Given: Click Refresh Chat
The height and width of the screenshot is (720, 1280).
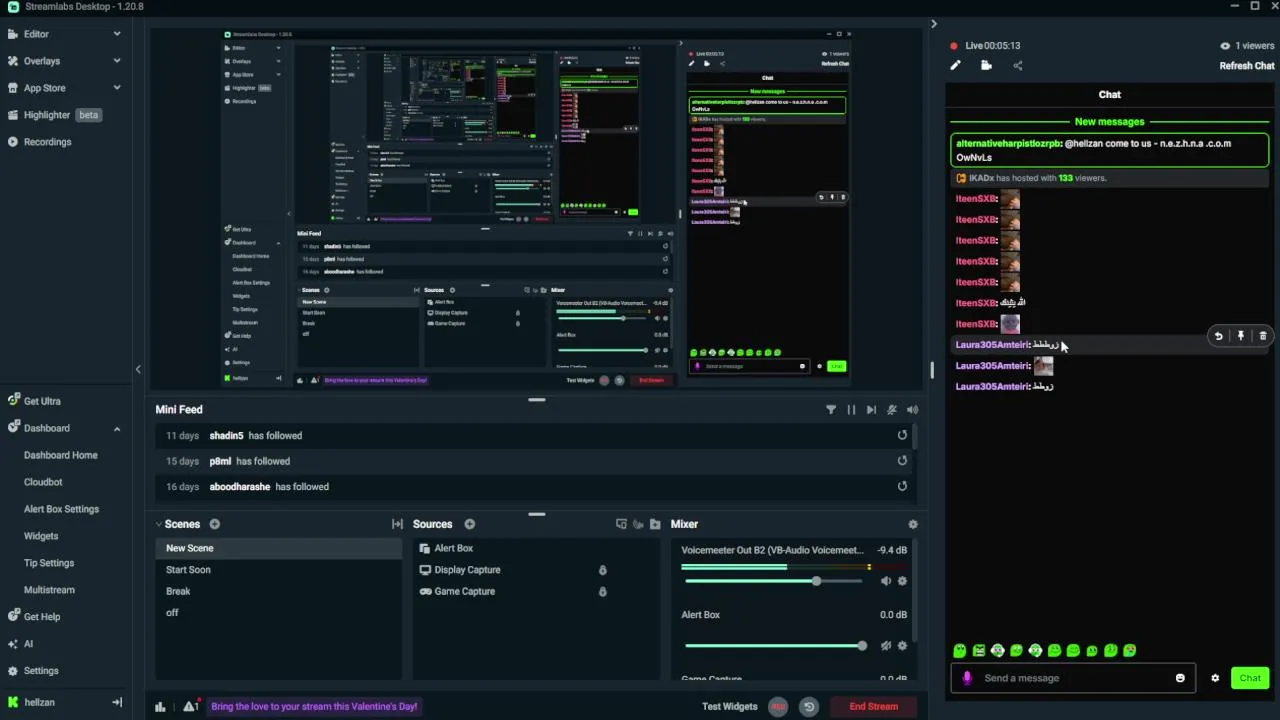Looking at the screenshot, I should pos(1247,66).
